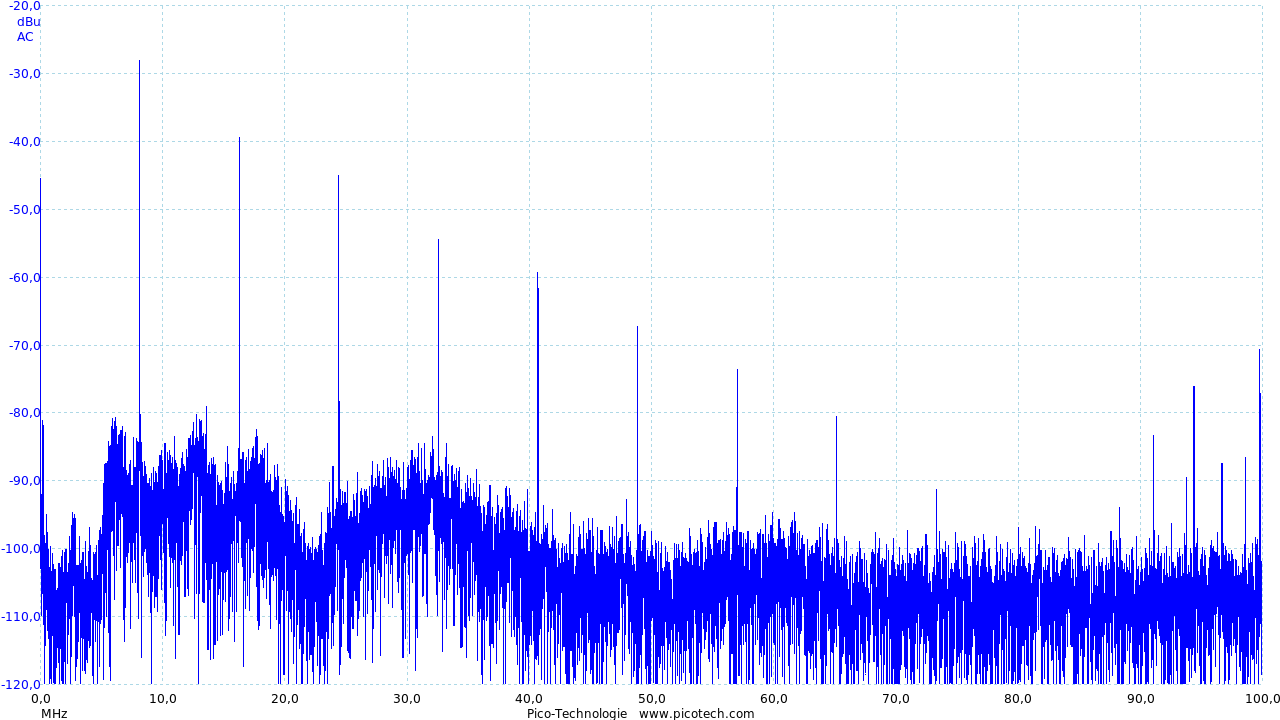This screenshot has height=720, width=1280.
Task: Click the -90,0 y-axis value
Action: (x=24, y=480)
